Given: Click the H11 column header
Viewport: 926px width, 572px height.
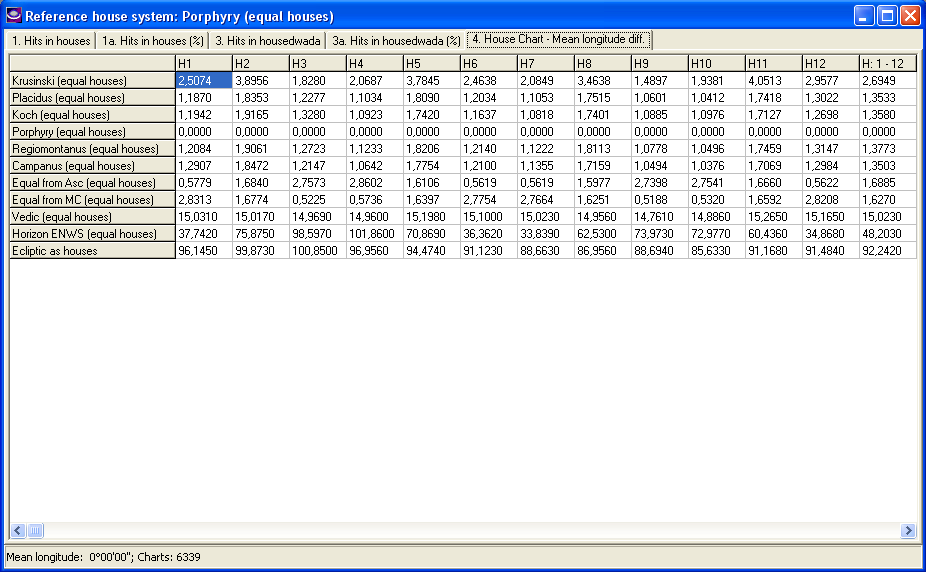Looking at the screenshot, I should (774, 63).
